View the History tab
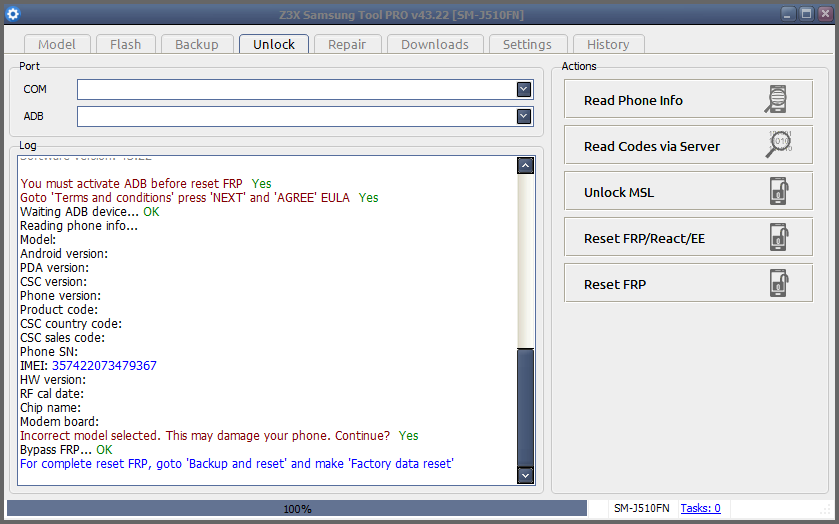 (x=608, y=44)
